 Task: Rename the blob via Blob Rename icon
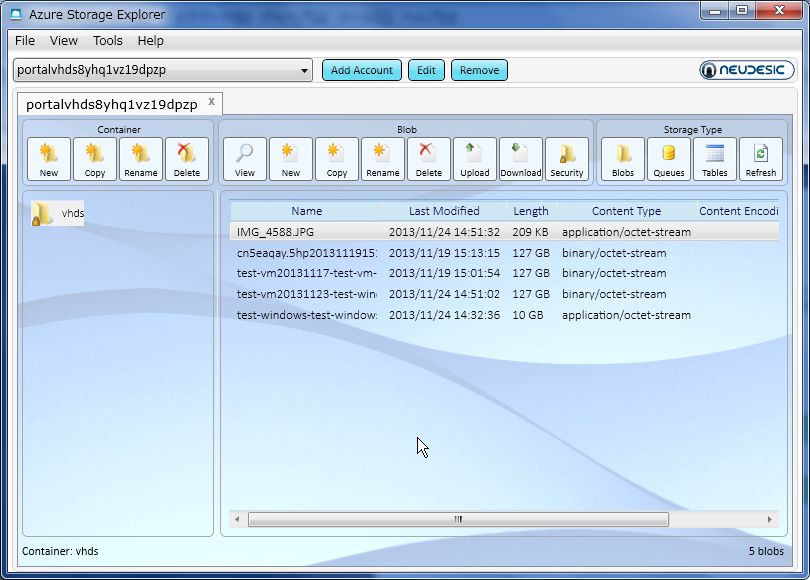click(x=383, y=159)
